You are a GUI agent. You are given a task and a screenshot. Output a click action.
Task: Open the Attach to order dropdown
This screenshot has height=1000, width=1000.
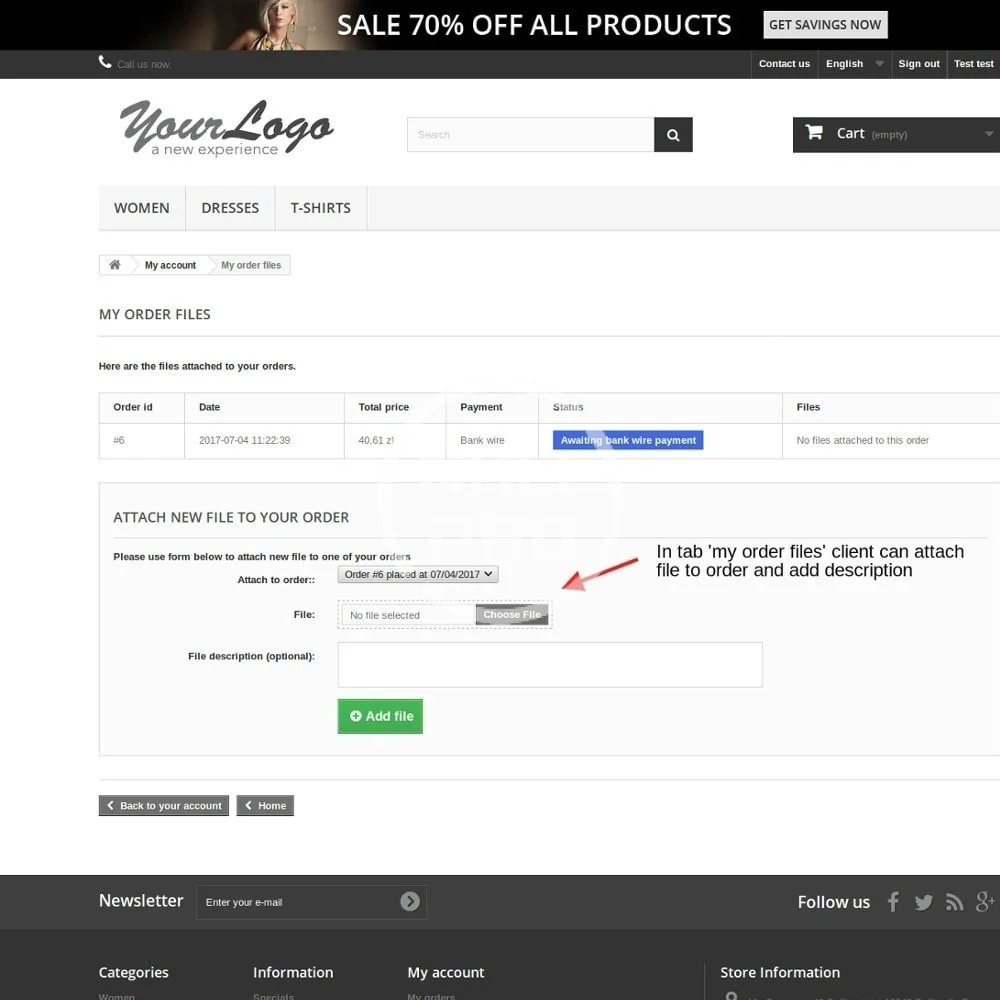tap(418, 575)
